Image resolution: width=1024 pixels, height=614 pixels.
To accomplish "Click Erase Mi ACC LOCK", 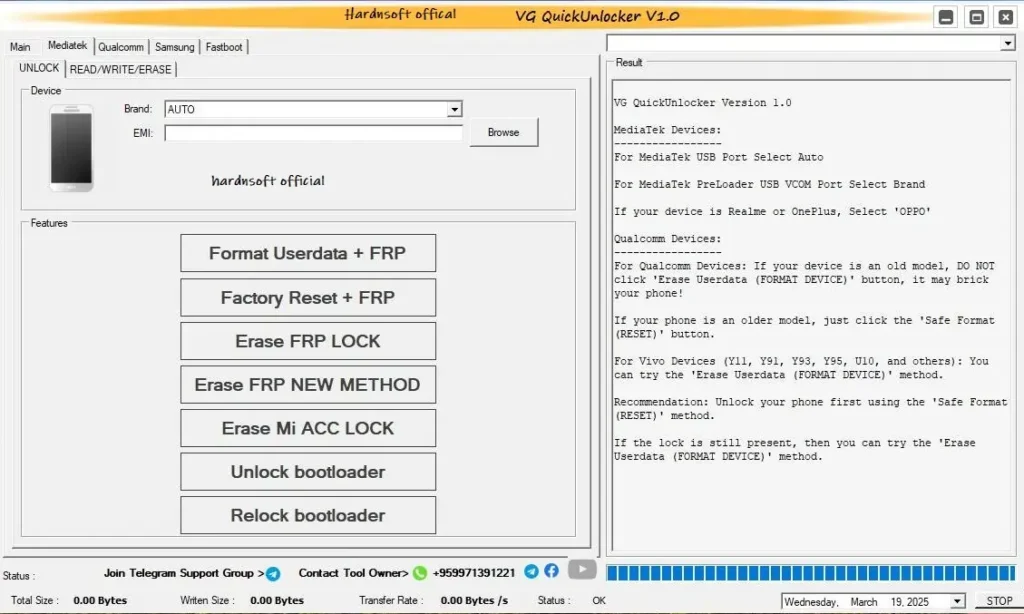I will (308, 428).
